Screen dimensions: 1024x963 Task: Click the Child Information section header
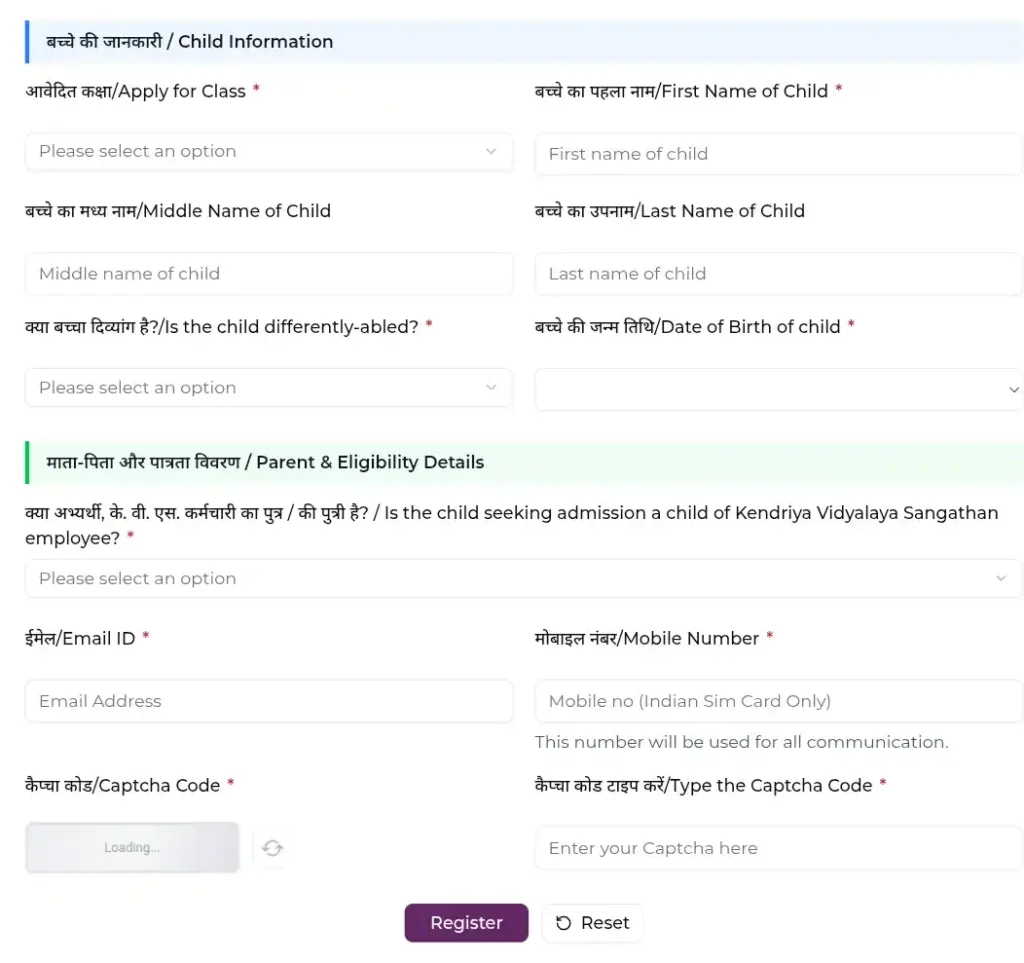[x=190, y=42]
